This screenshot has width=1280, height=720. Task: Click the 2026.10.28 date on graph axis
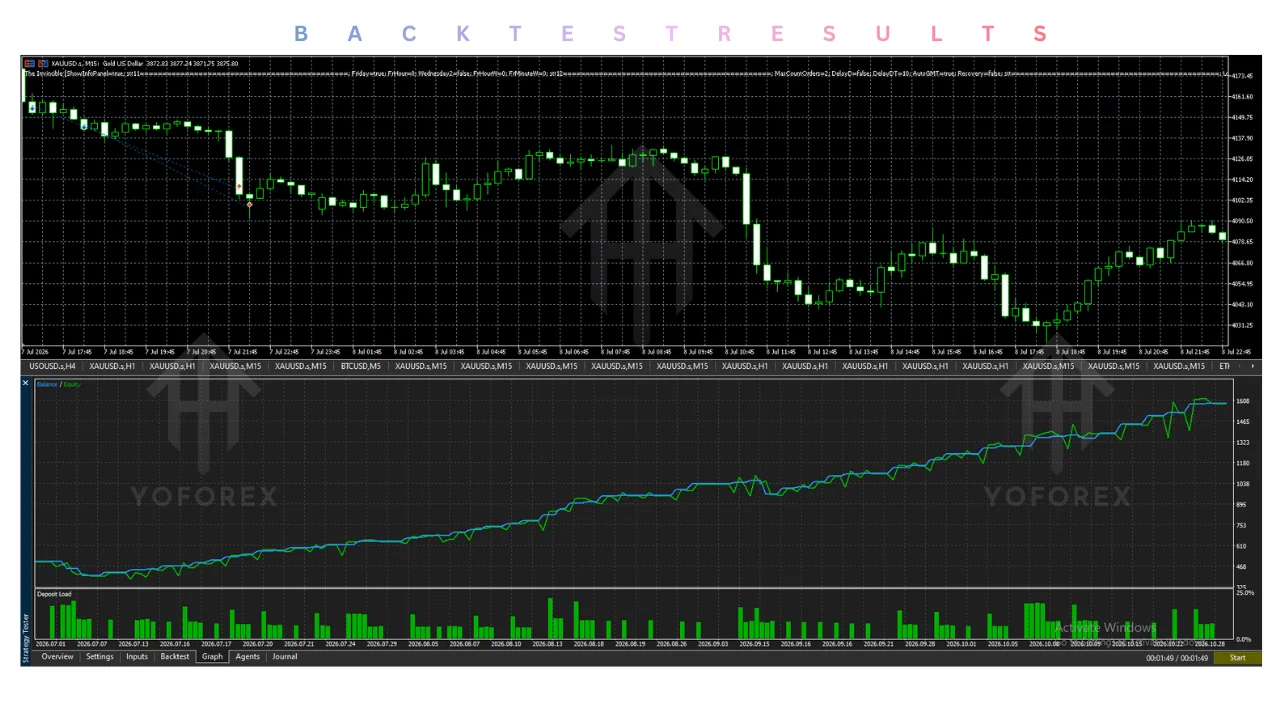pyautogui.click(x=1210, y=644)
